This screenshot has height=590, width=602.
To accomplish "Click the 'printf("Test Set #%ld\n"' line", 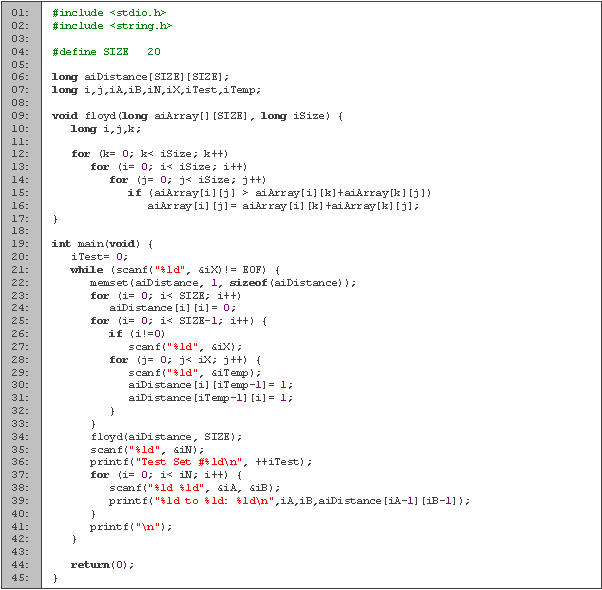I will click(201, 462).
